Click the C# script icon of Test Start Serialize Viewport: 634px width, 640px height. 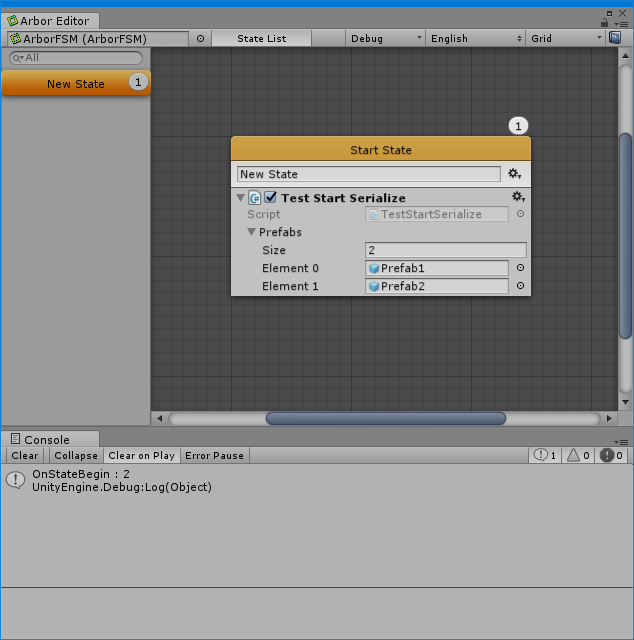tap(255, 198)
